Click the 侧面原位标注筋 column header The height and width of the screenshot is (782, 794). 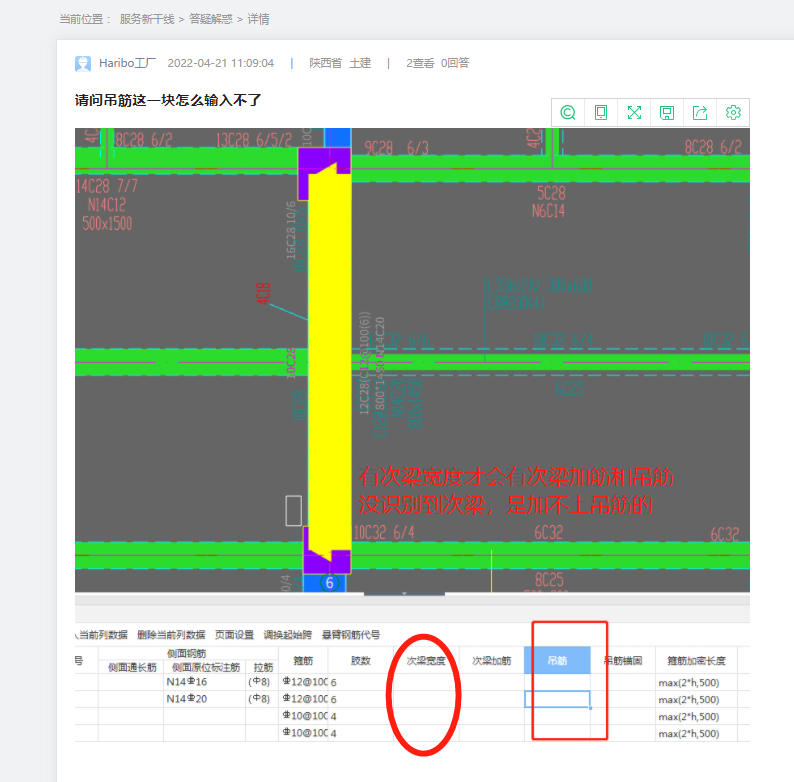click(206, 668)
